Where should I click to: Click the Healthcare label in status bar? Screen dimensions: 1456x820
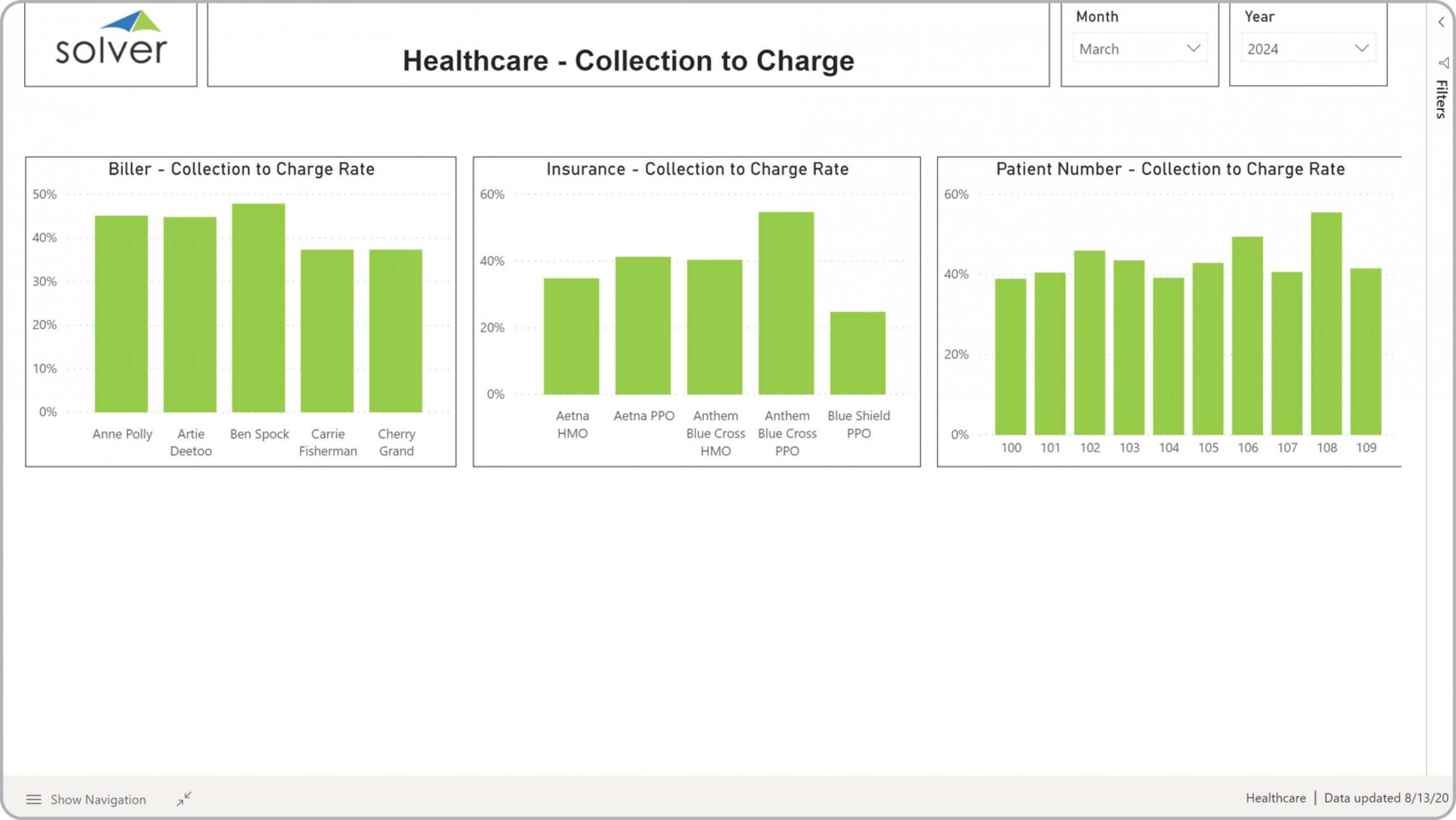click(x=1275, y=798)
